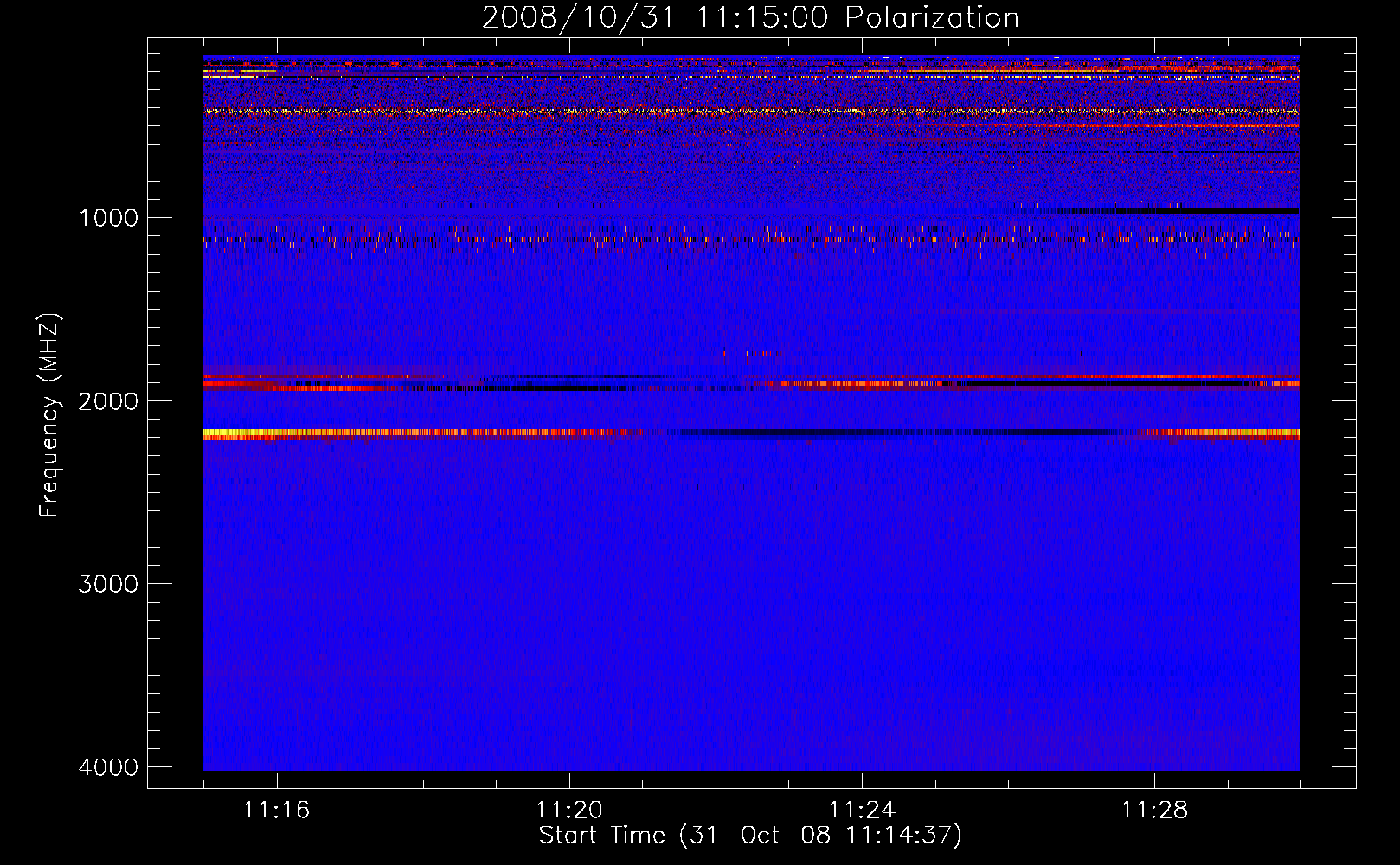Click the dark segment of the 2200 MHz band

coord(896,432)
